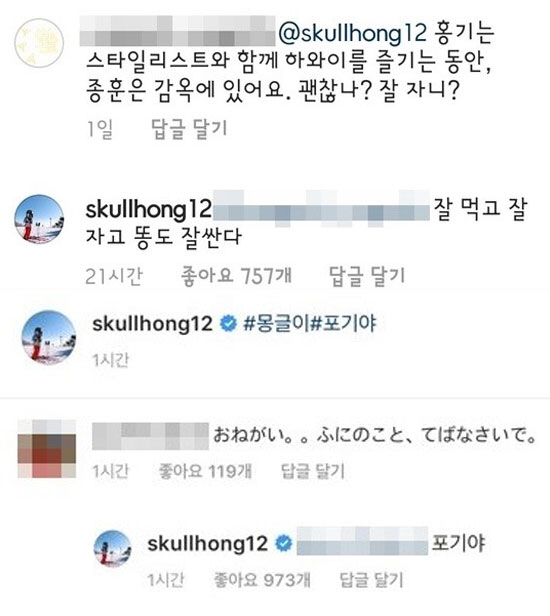Screen dimensions: 550x616
Task: Open skullhong12 avatar beside '잘 먹고 잘' reply
Action: click(x=39, y=219)
